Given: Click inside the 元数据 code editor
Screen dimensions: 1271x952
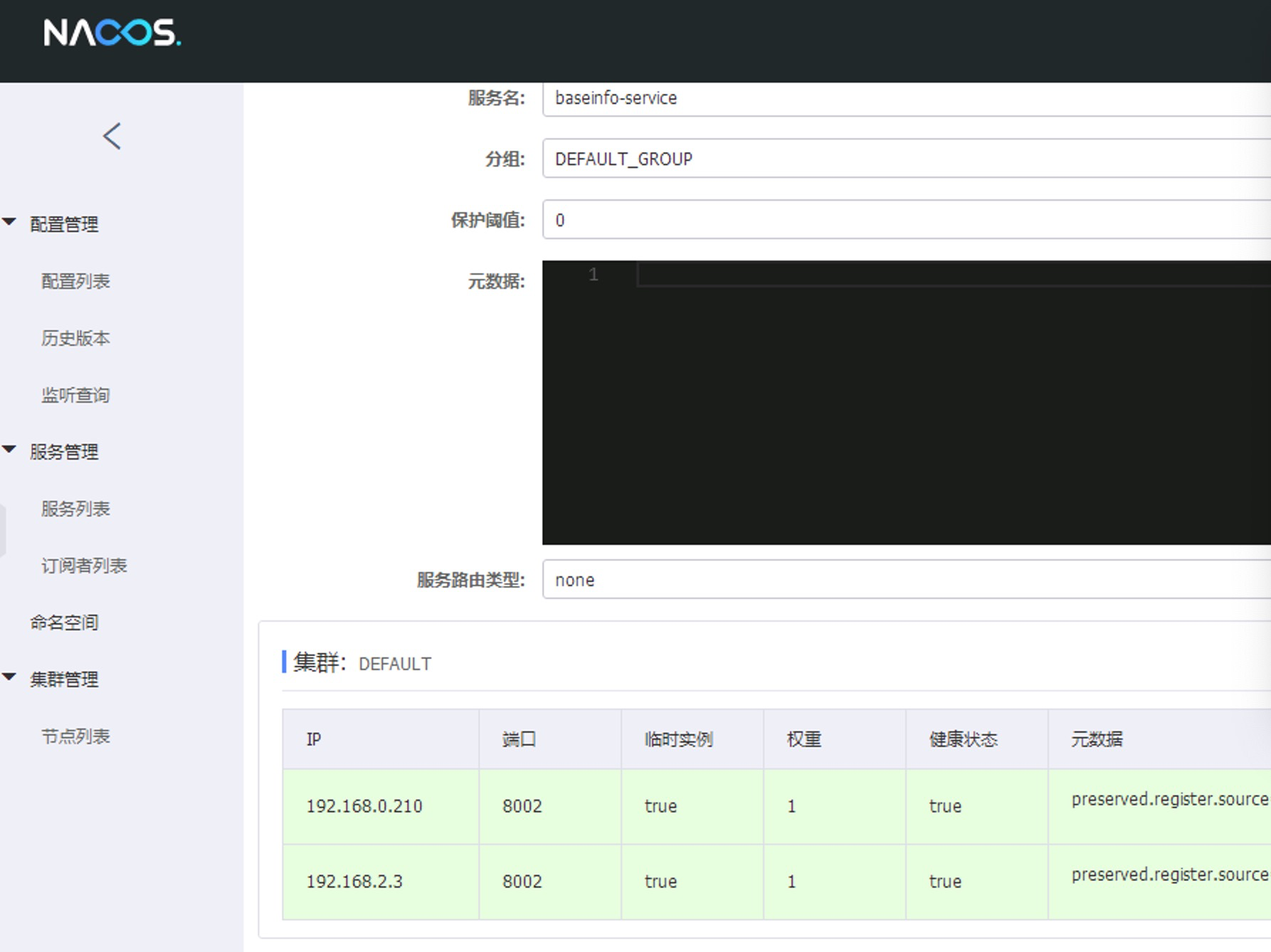Looking at the screenshot, I should pyautogui.click(x=907, y=403).
